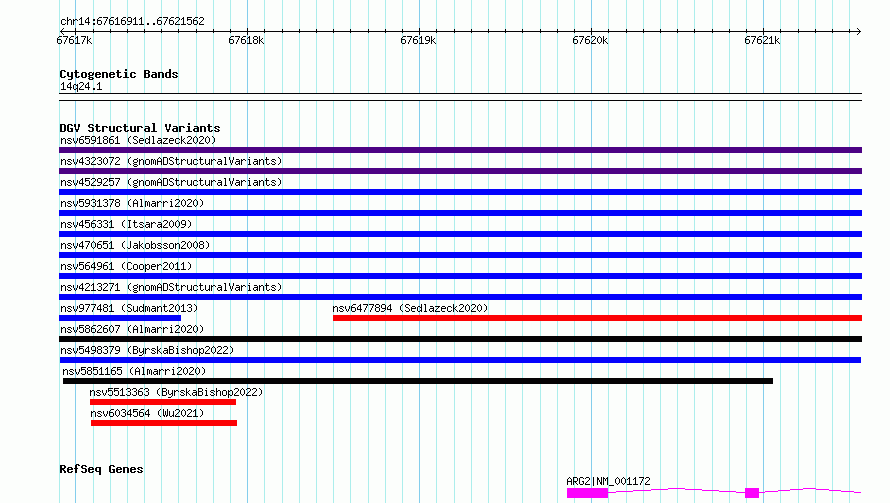Screen dimensions: 890x503
Task: Open the nsv5513363 (ByrskaBishop2022) label
Action: pos(176,392)
